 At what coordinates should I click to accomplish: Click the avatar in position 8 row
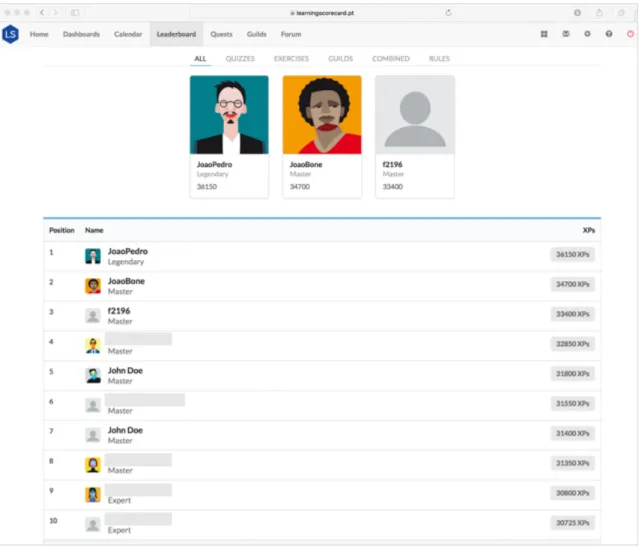(93, 465)
